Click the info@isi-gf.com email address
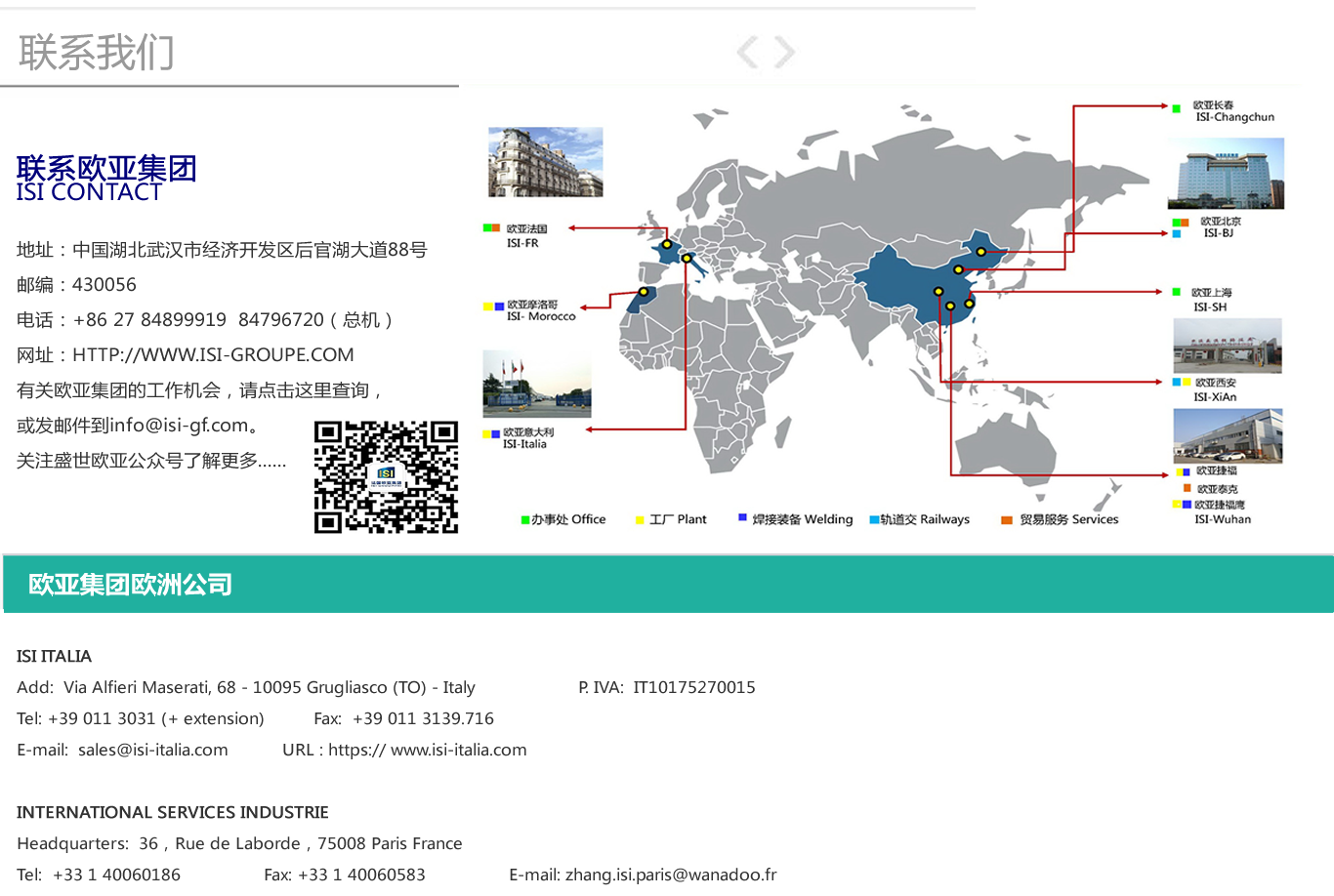 [179, 426]
